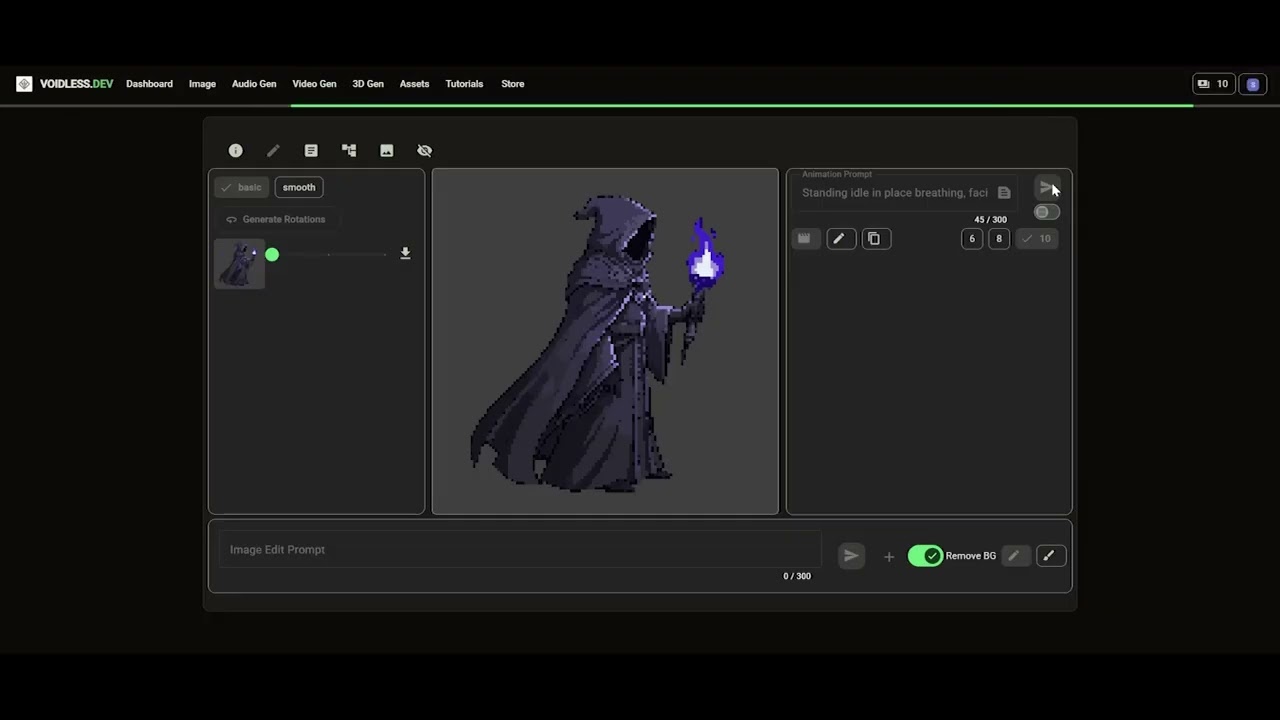
Task: Open the Assets page
Action: [x=414, y=84]
